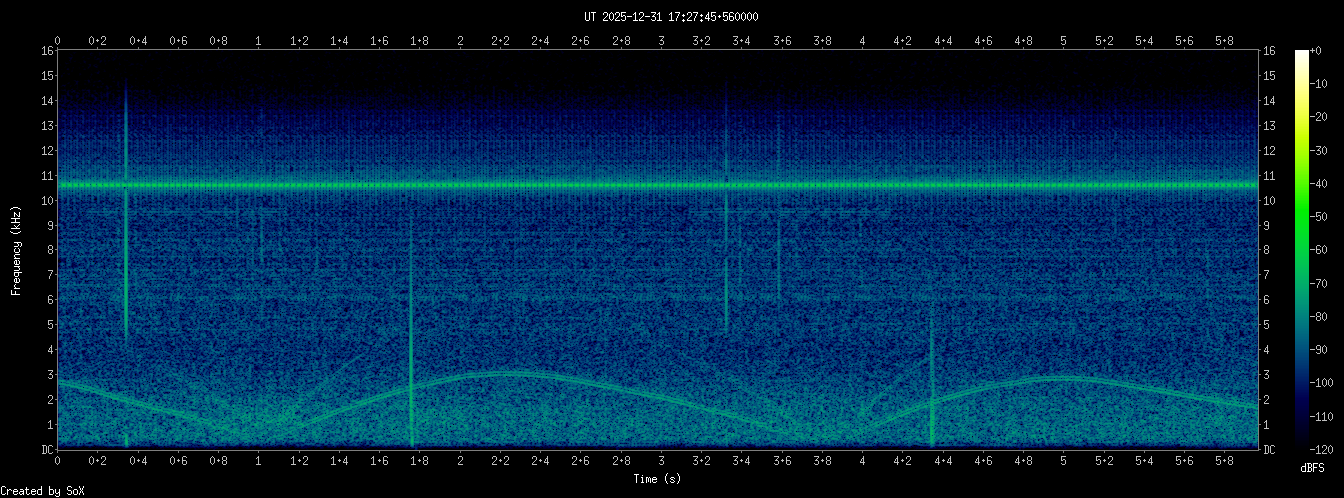Image resolution: width=1344 pixels, height=498 pixels.
Task: Click the 3 second tick on bottom time axis
Action: (x=662, y=463)
